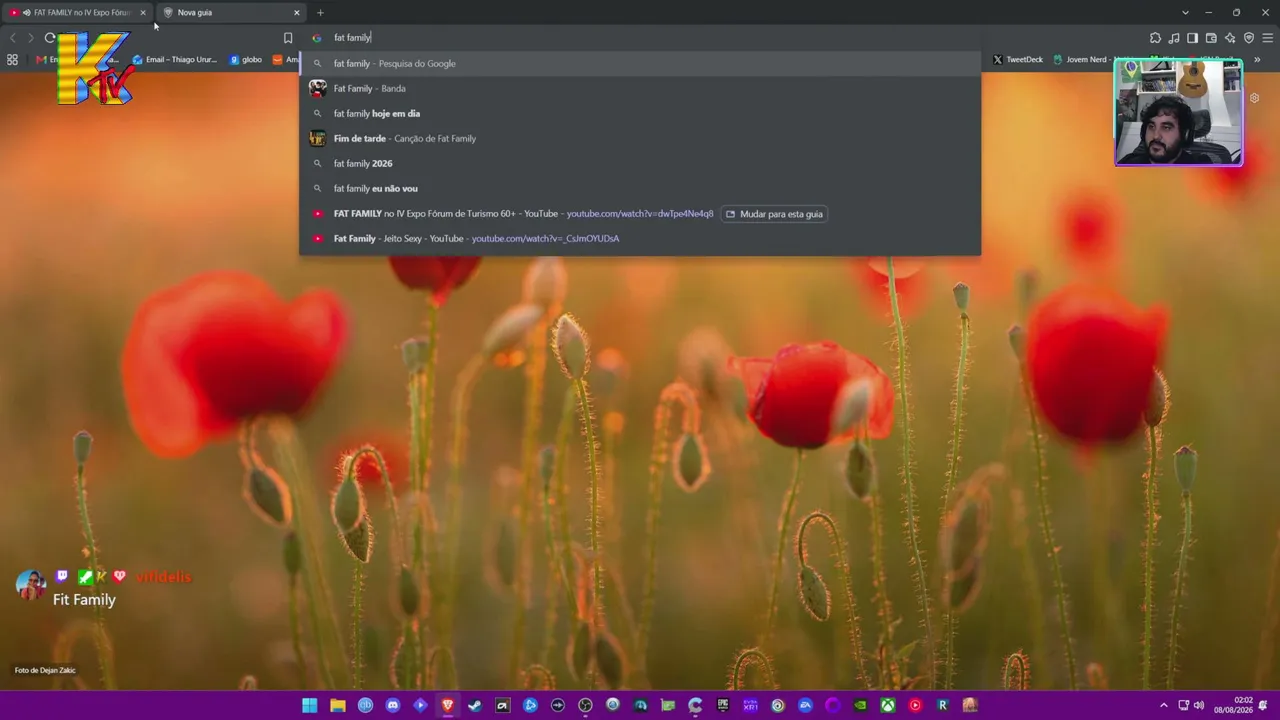The image size is (1280, 720).
Task: Pick 'fat family eu não vou' suggestion
Action: click(640, 189)
